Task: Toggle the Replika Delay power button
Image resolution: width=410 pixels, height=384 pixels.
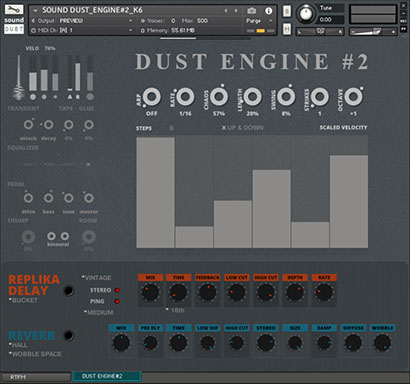Action: [68, 290]
